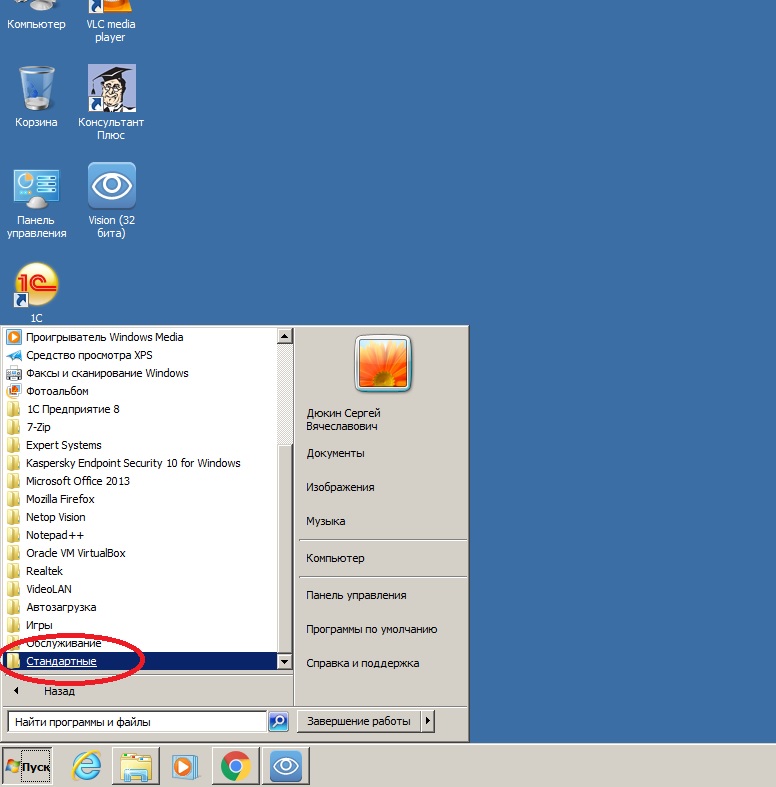The height and width of the screenshot is (787, 776).
Task: Open Изображения from Start menu
Action: click(340, 487)
